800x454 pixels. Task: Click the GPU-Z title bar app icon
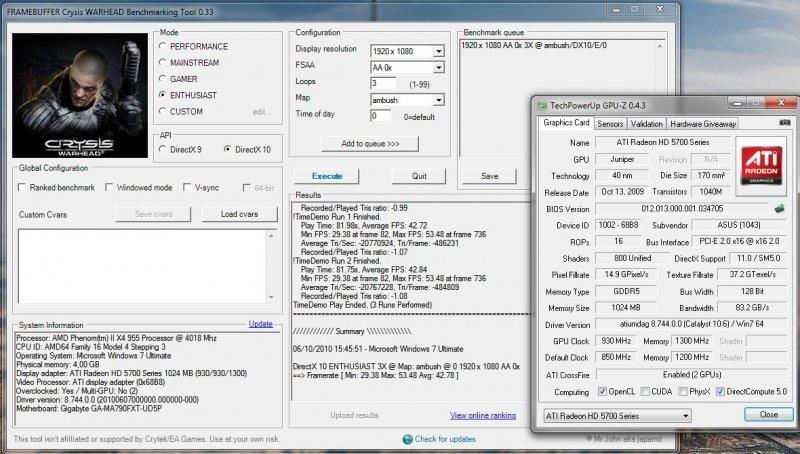pyautogui.click(x=541, y=105)
